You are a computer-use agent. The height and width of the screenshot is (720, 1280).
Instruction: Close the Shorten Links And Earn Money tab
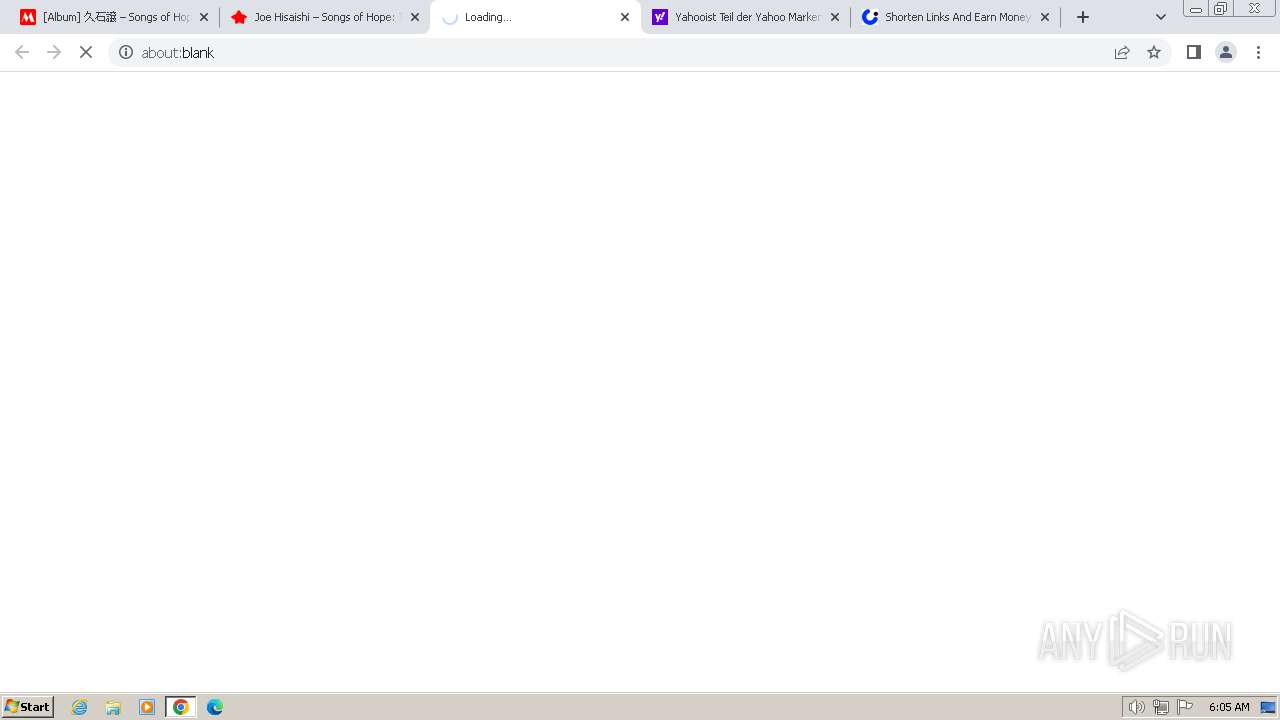coord(1045,17)
